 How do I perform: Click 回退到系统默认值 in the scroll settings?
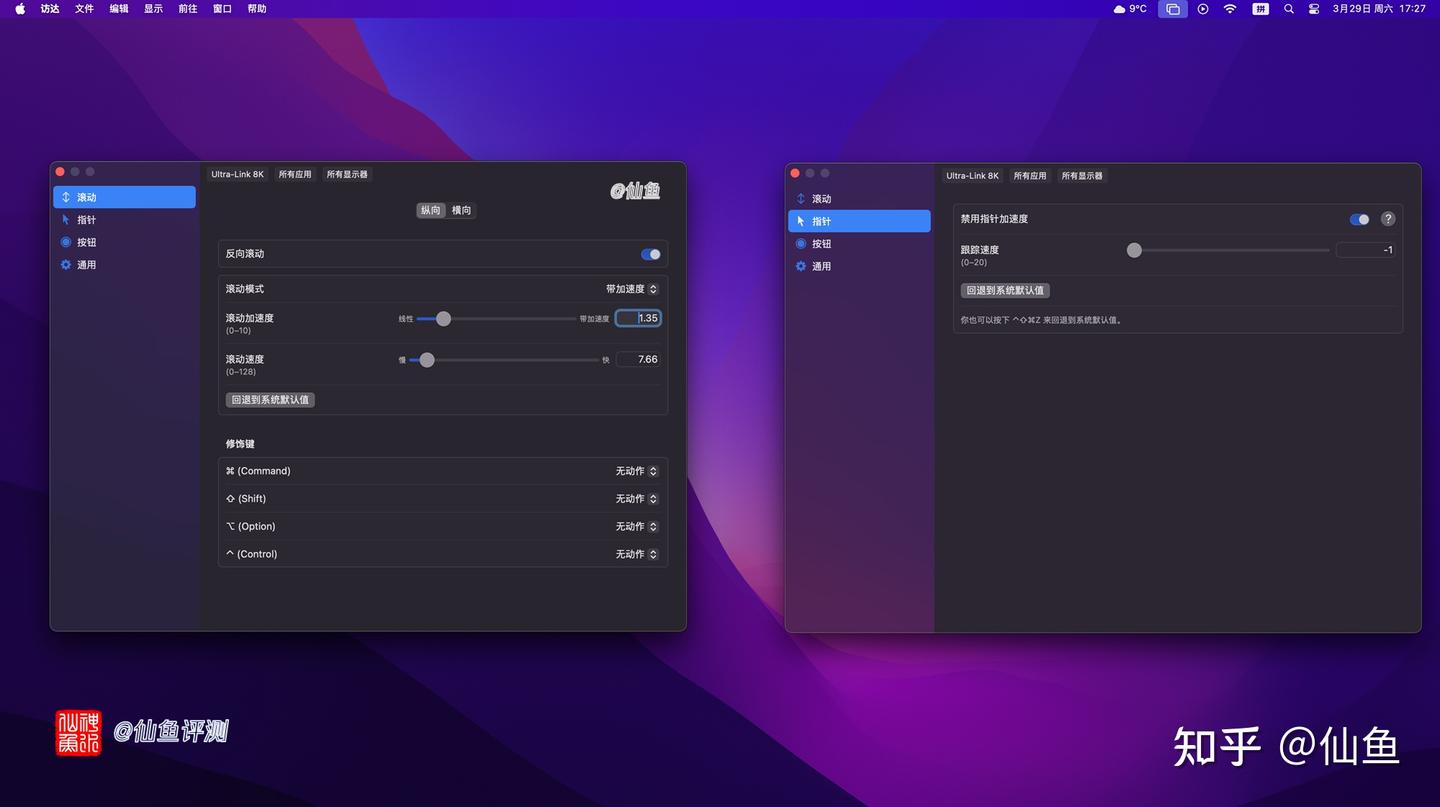tap(270, 399)
